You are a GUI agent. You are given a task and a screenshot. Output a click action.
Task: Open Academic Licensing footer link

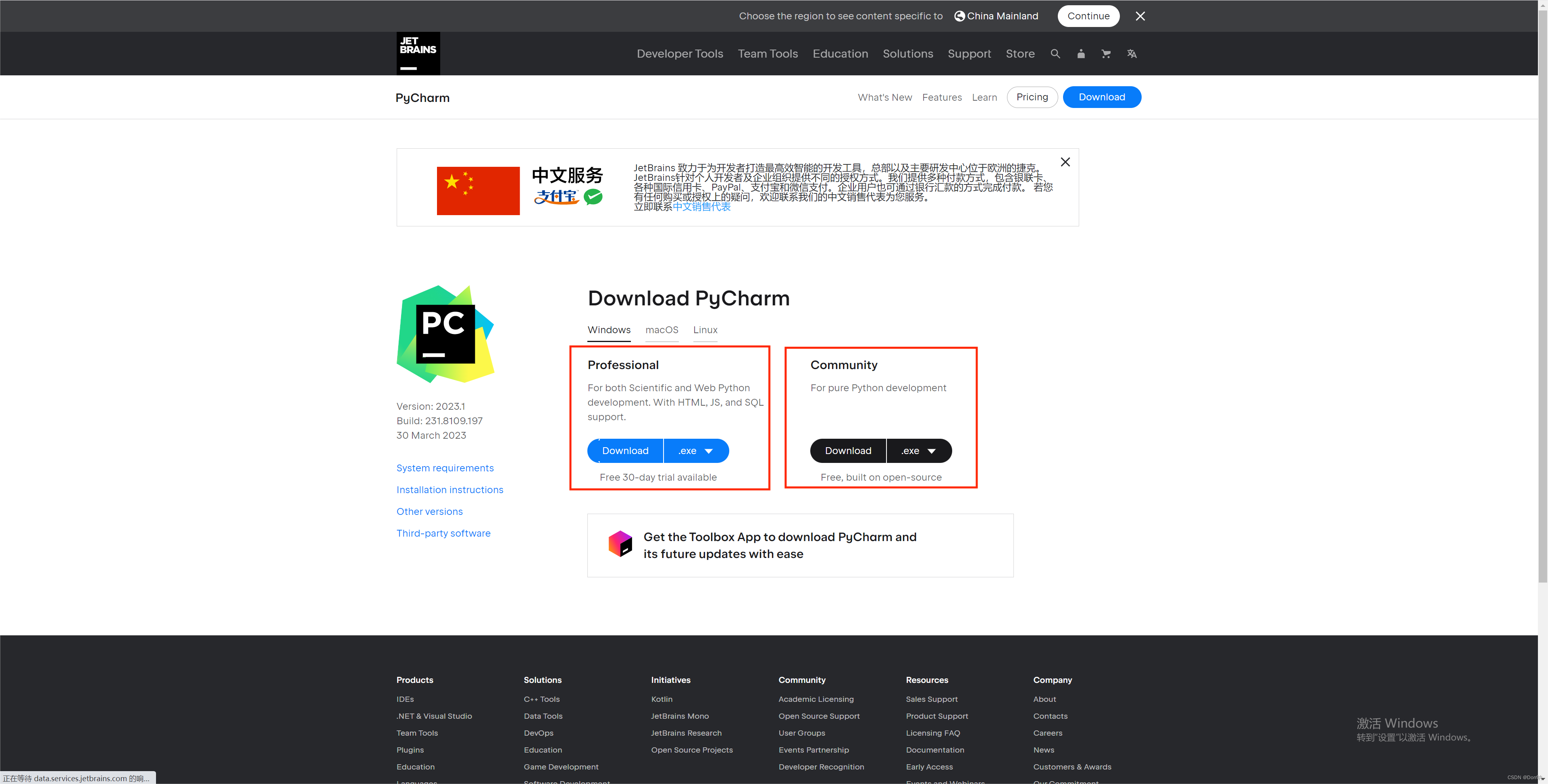coord(816,699)
